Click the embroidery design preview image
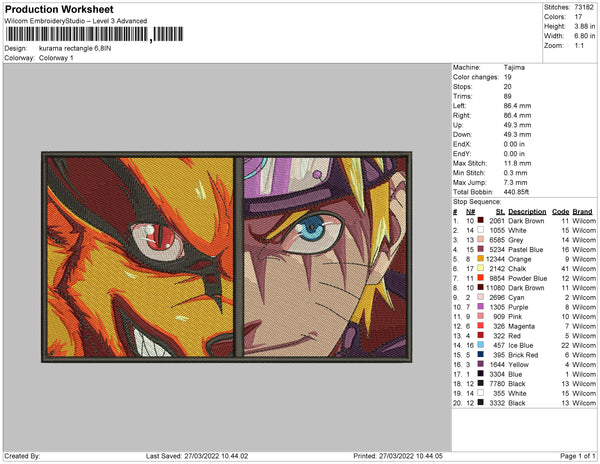 pos(227,257)
